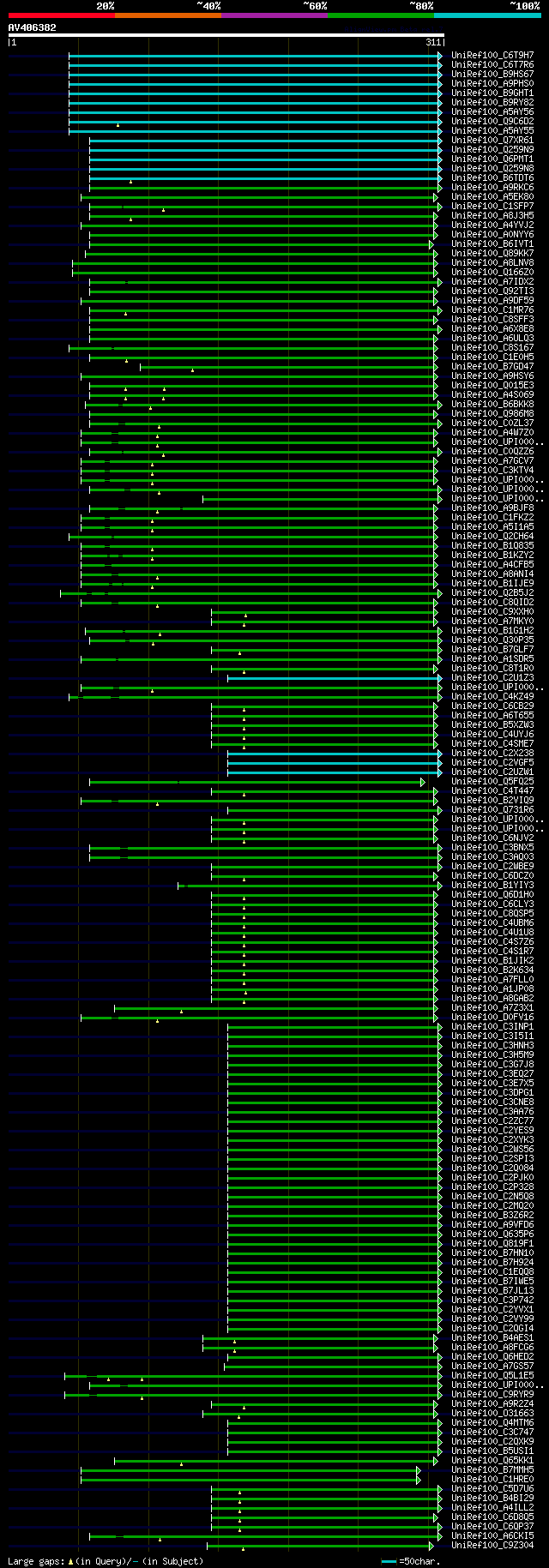Open hit UniRef100_B9GHT1

492,93
